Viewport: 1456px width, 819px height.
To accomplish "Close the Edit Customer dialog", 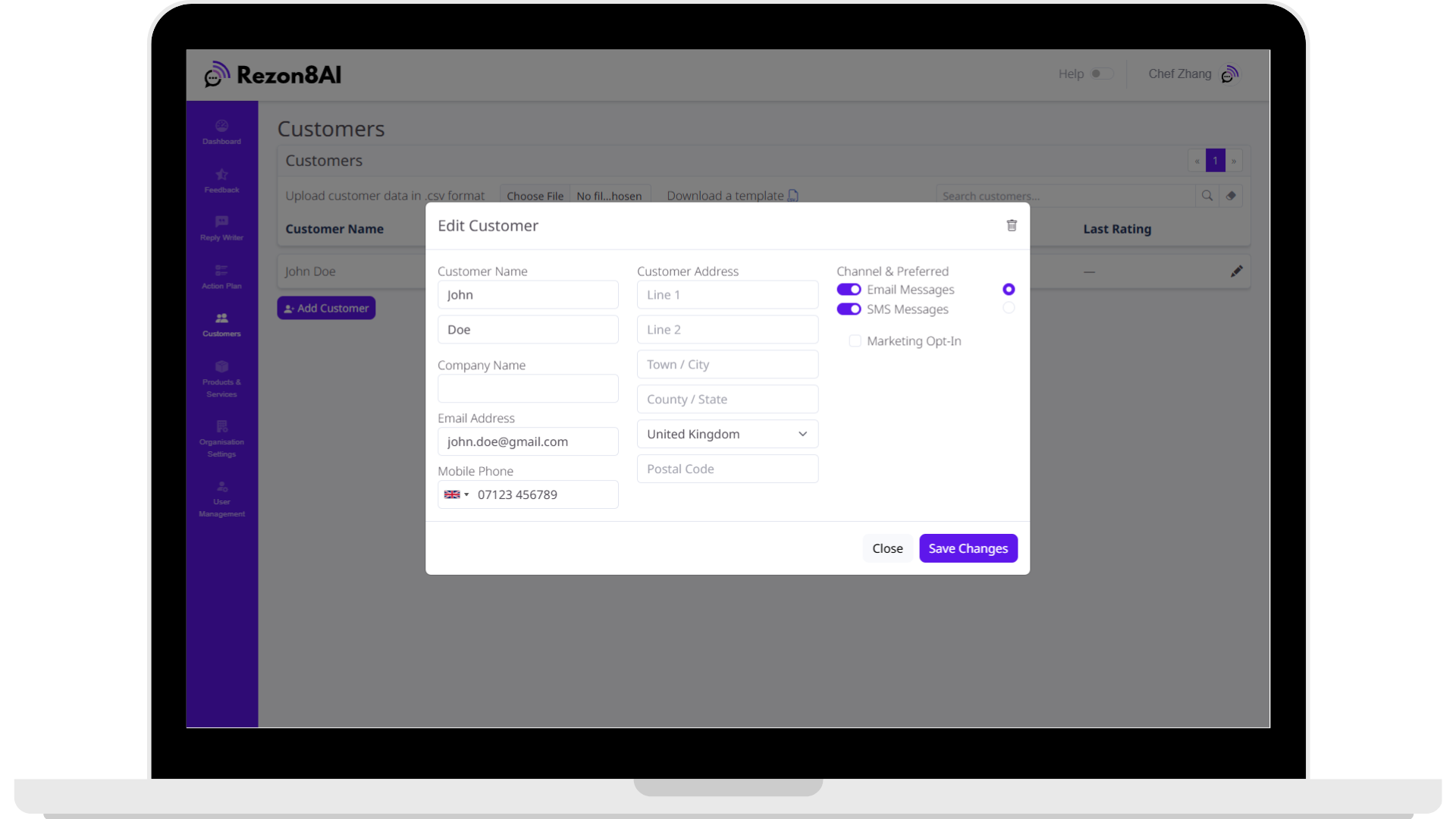I will coord(887,548).
